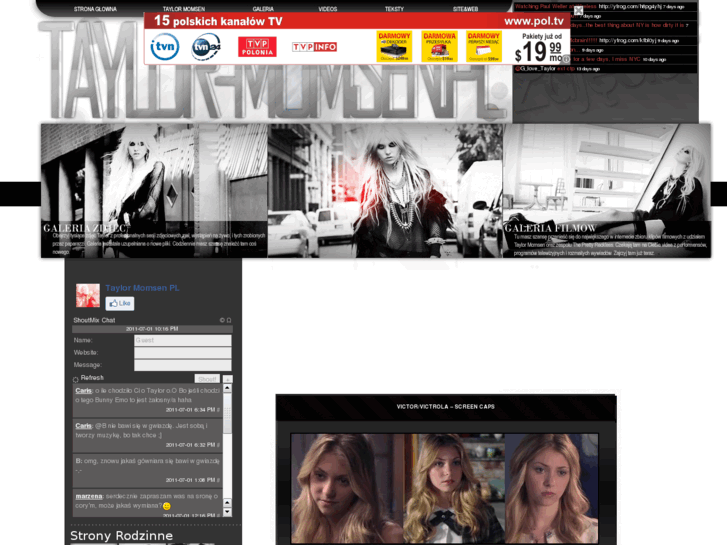Click the Darmowy Dekoder yellow tile
The height and width of the screenshot is (545, 727).
tap(394, 46)
